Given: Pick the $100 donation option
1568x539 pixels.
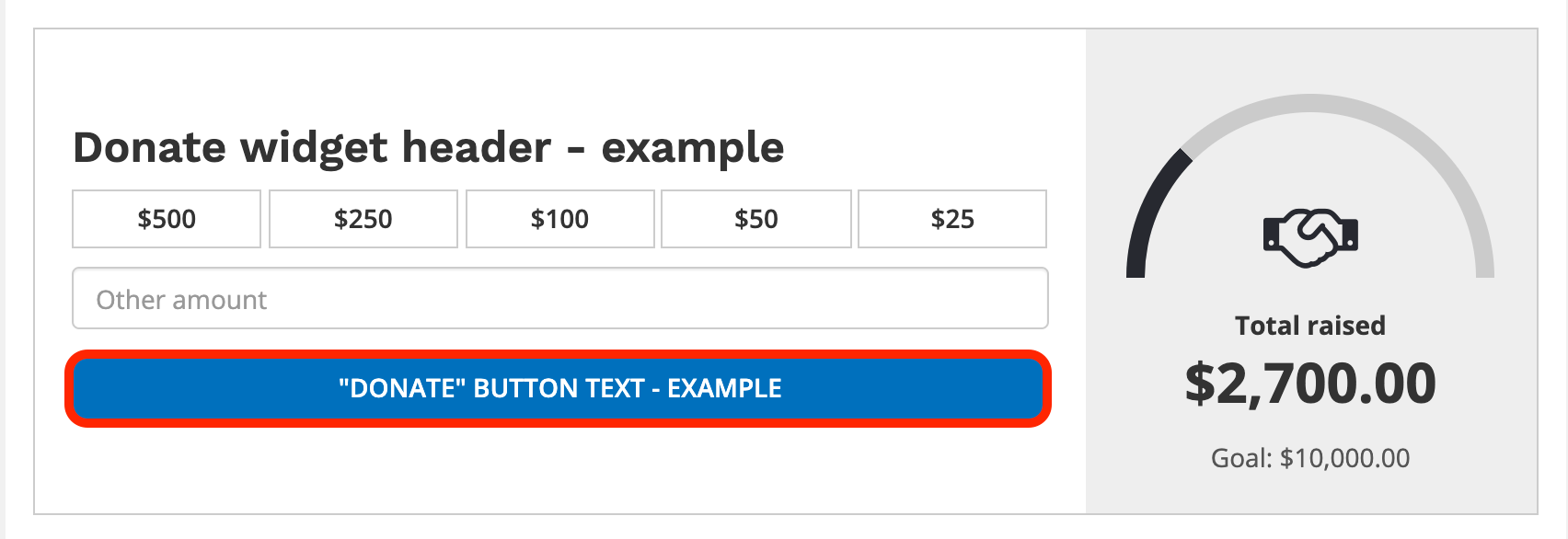Looking at the screenshot, I should pyautogui.click(x=559, y=219).
